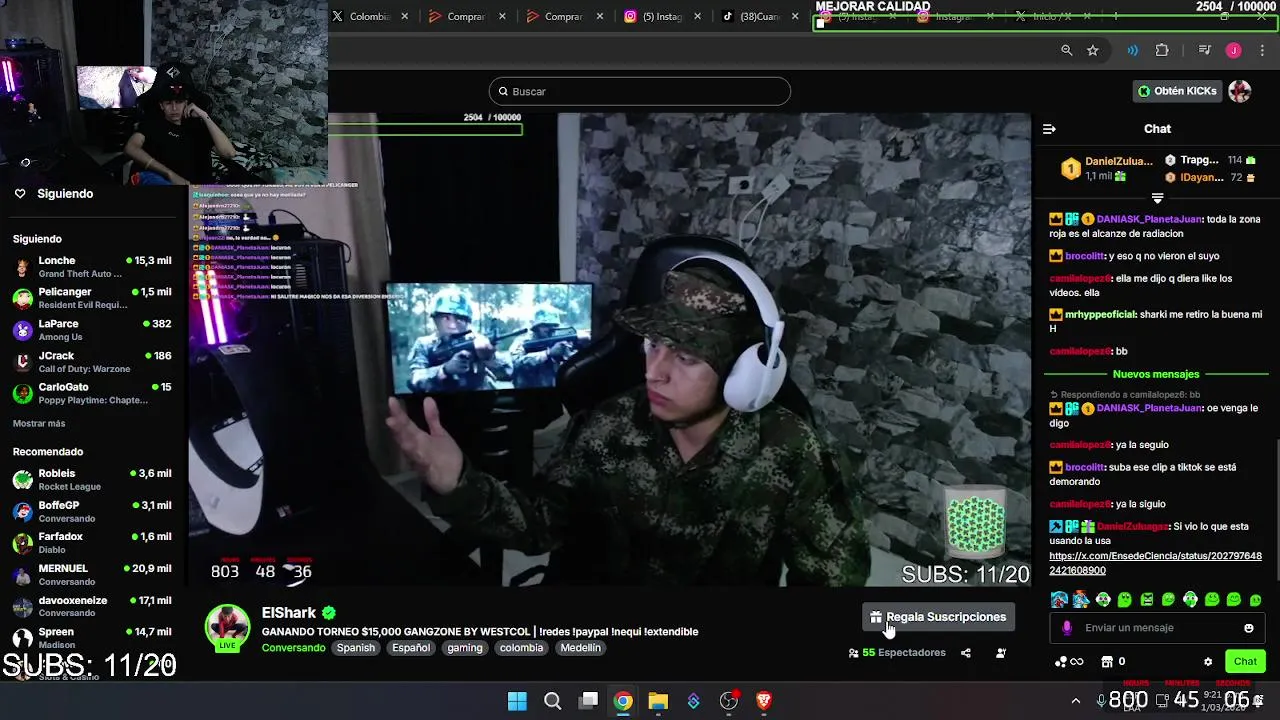This screenshot has width=1280, height=720.
Task: Open Windows taskbar search
Action: tap(552, 701)
